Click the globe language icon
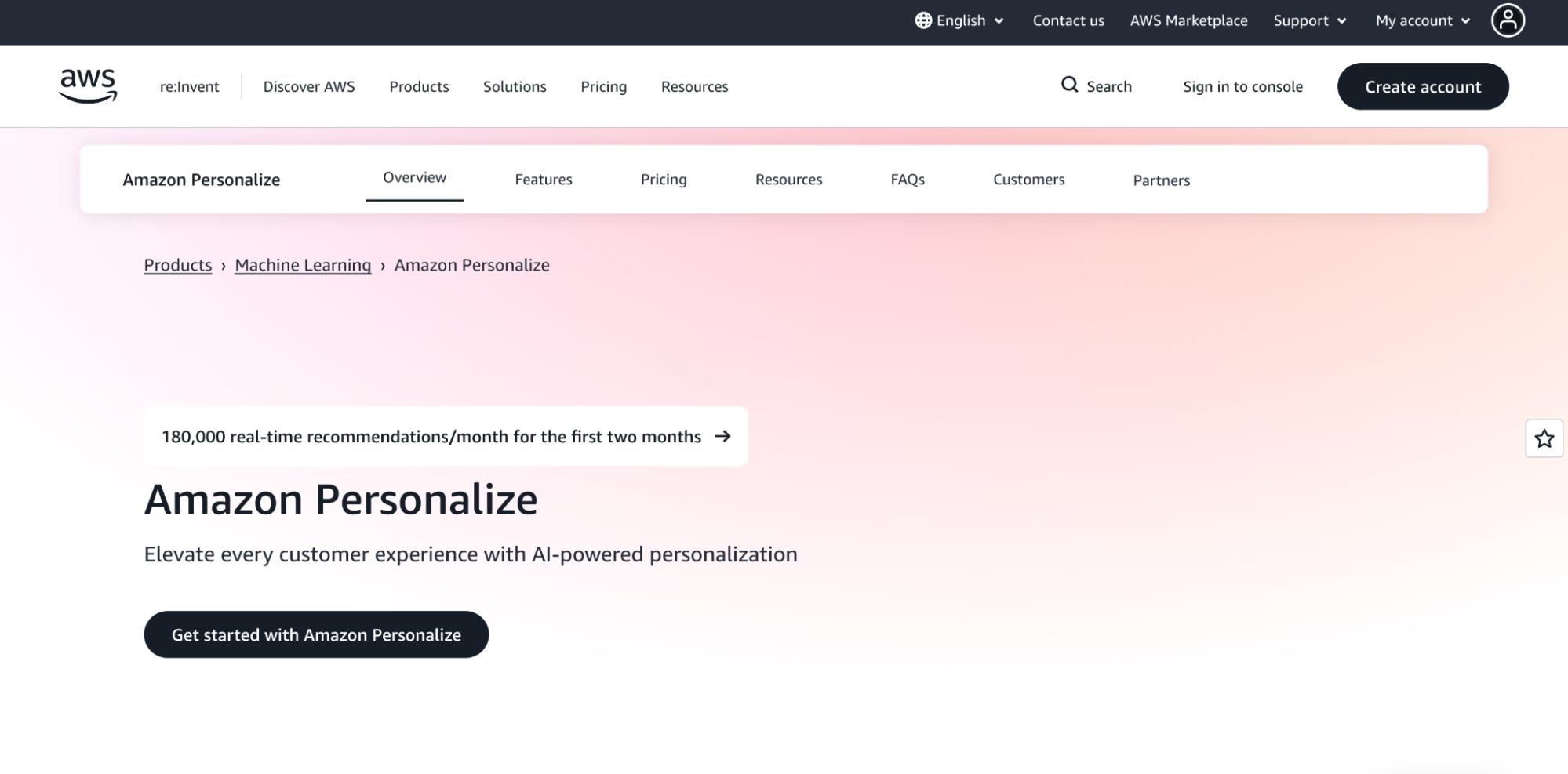The image size is (1568, 774). (x=924, y=20)
